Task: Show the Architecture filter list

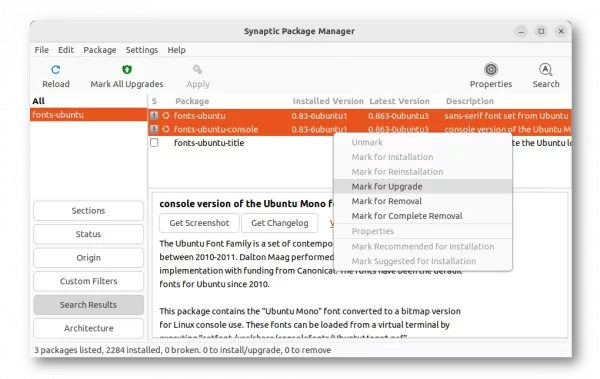Action: coord(88,328)
